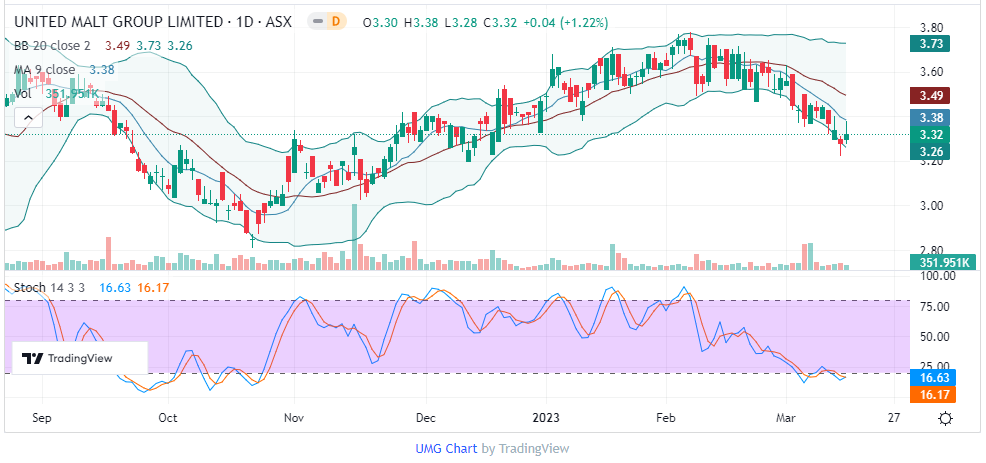The image size is (986, 463).
Task: Select the Vol indicator legend
Action: point(24,93)
